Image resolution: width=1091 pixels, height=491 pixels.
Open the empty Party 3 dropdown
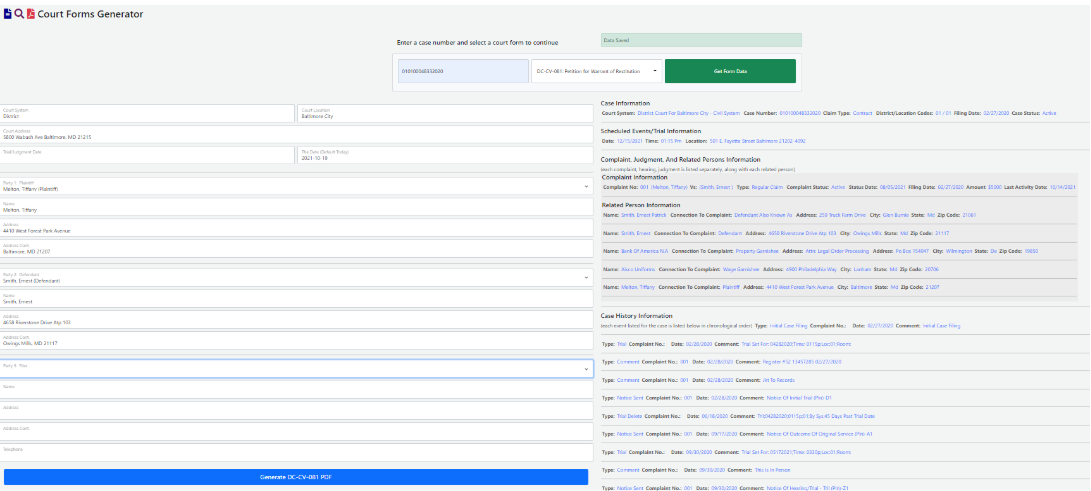tap(295, 369)
